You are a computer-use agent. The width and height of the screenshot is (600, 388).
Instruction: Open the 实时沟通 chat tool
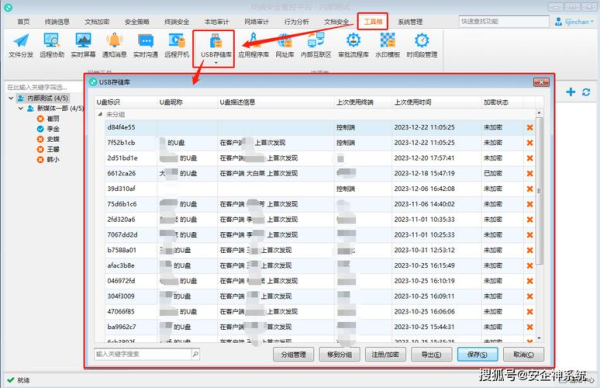pos(145,45)
